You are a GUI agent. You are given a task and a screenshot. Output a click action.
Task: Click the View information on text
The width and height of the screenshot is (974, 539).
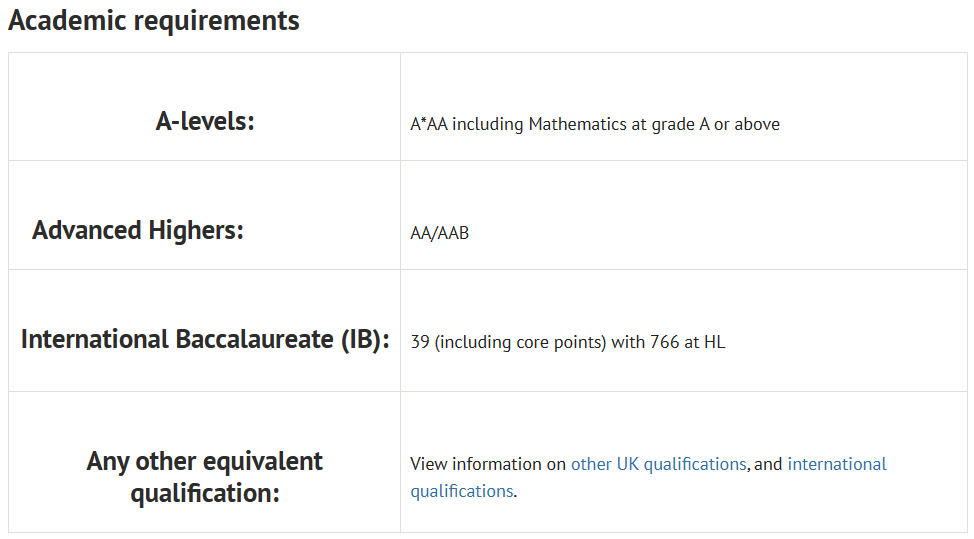click(x=488, y=464)
